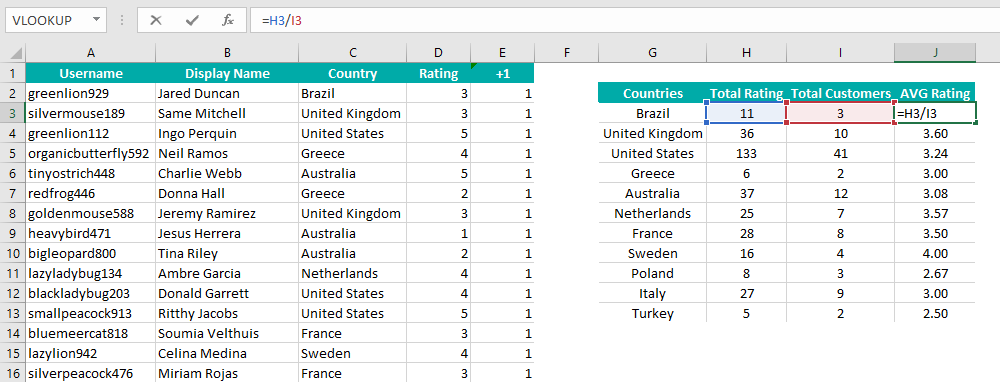The height and width of the screenshot is (382, 1000).
Task: Select the Ingo Perquin cell
Action: 227,134
